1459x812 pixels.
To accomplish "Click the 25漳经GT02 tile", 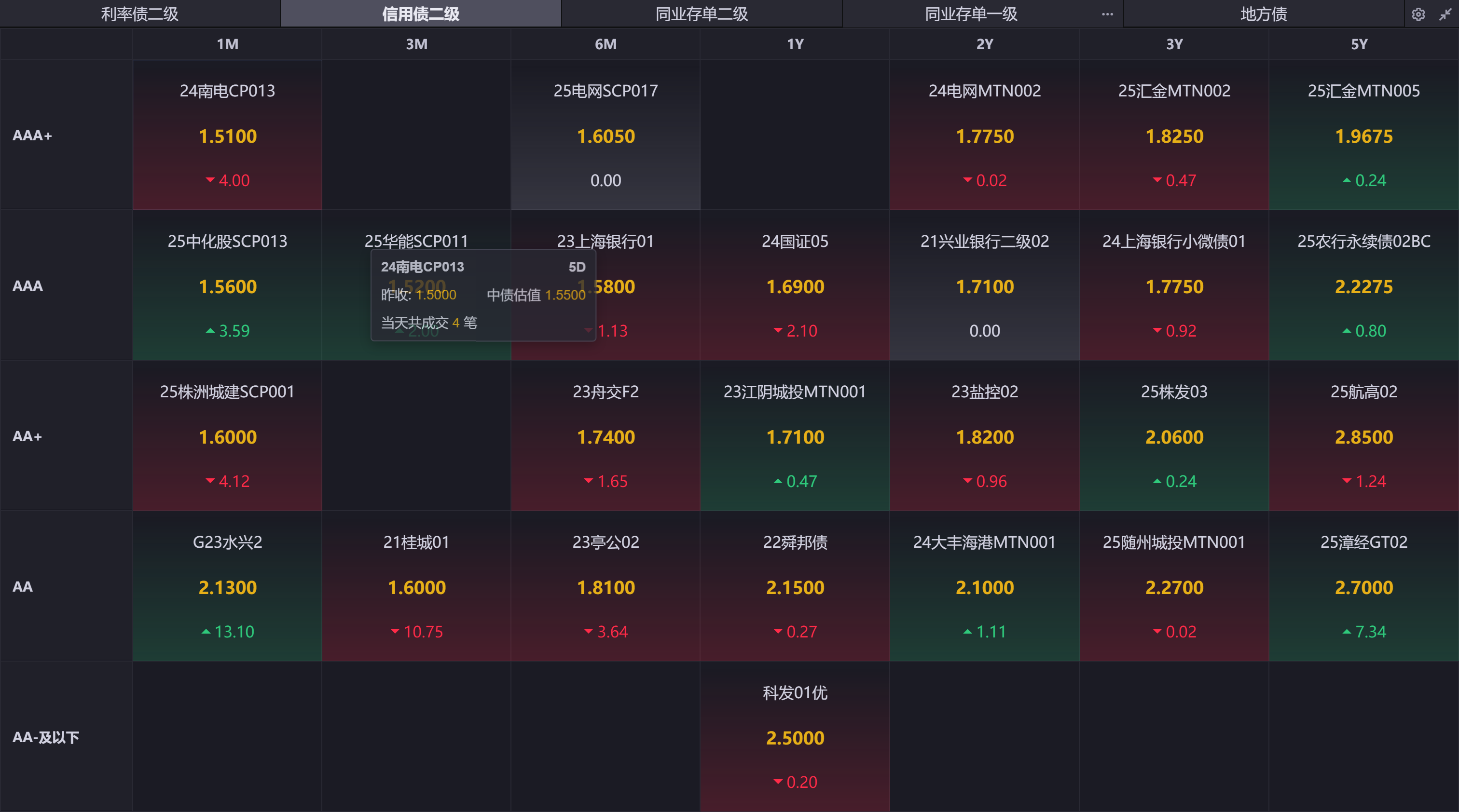I will [1363, 587].
